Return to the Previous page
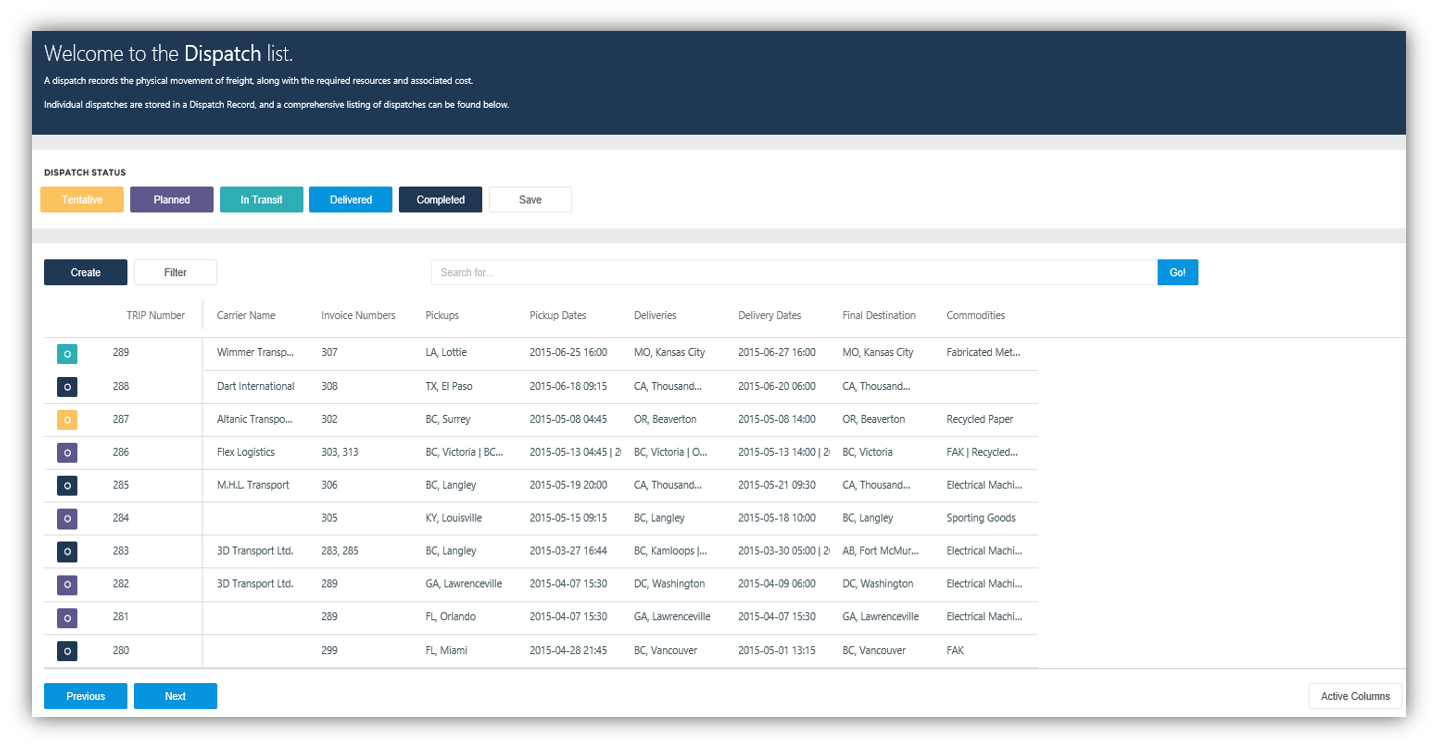1438x748 pixels. 85,696
